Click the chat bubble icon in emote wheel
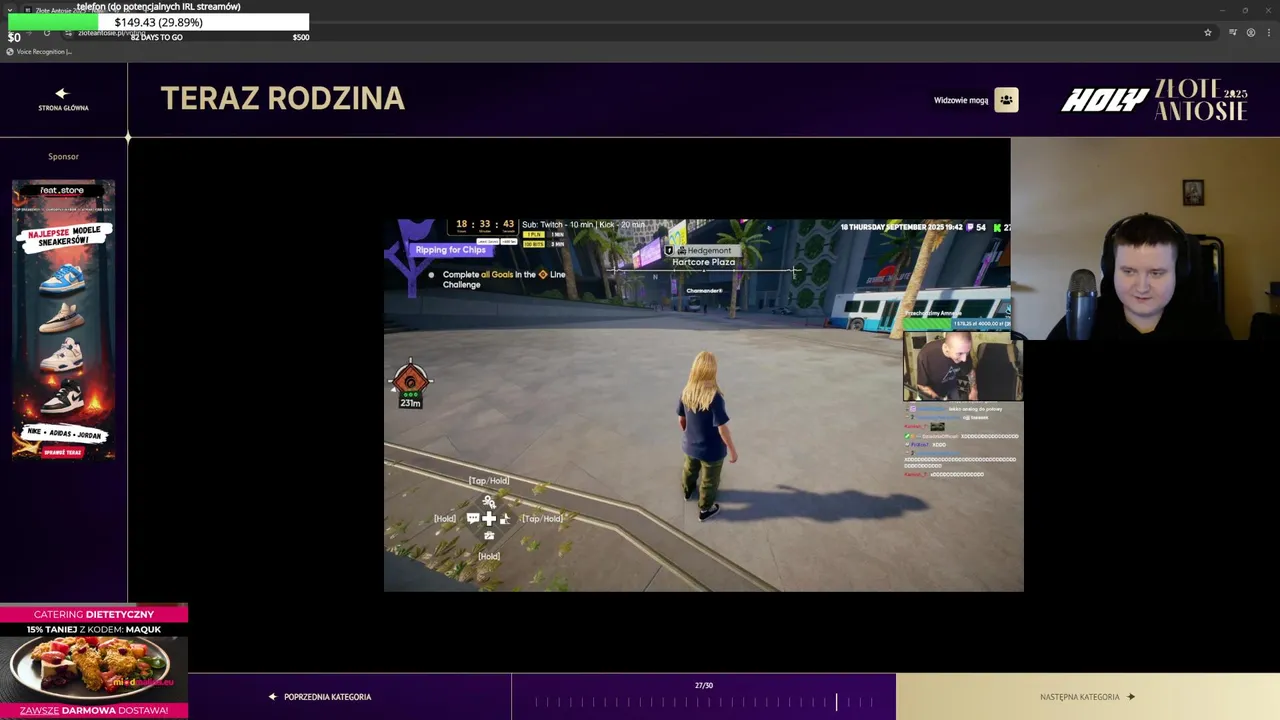 coord(473,518)
